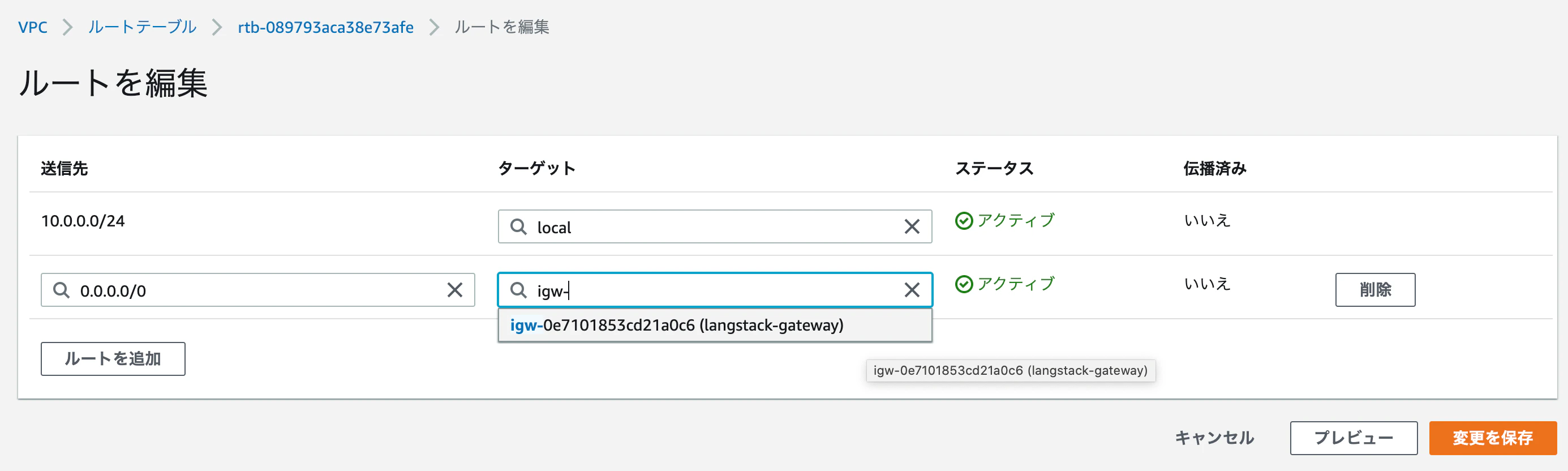The image size is (1568, 471).
Task: Click the ルートを編集 page heading
Action: tap(113, 83)
